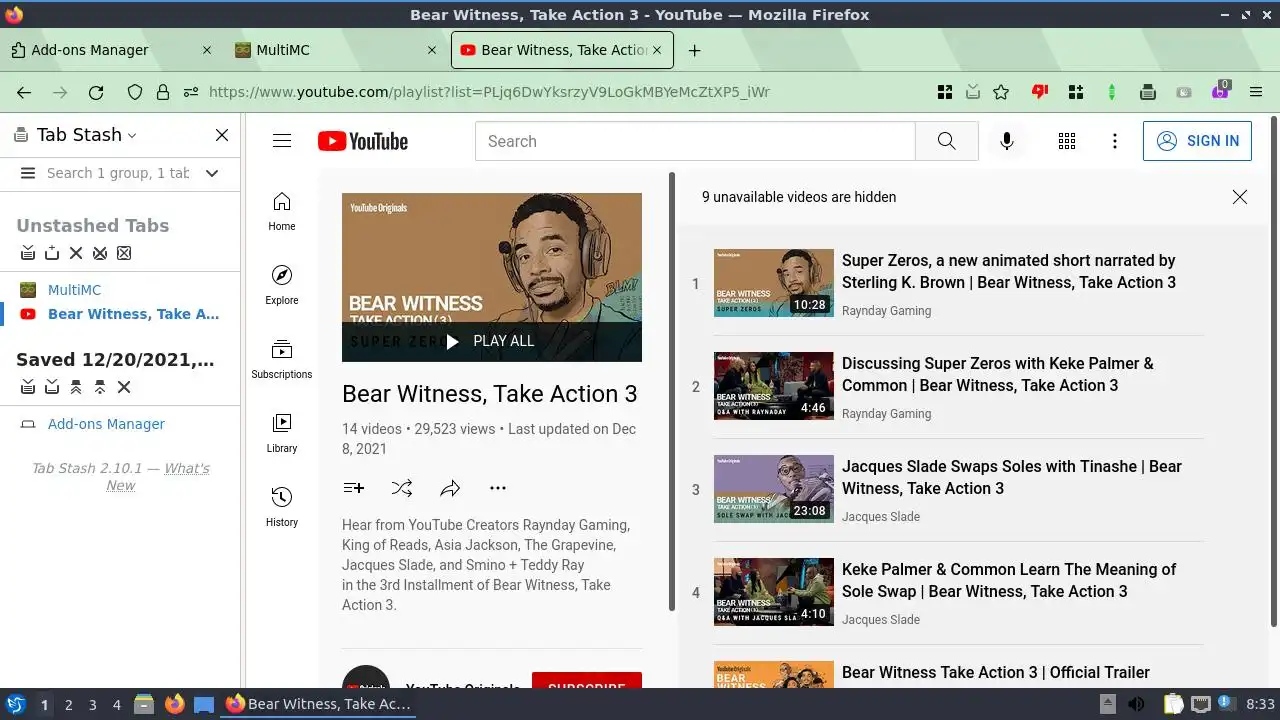
Task: Stash current tab into the Saved 12/20/2021 group
Action: [52, 387]
